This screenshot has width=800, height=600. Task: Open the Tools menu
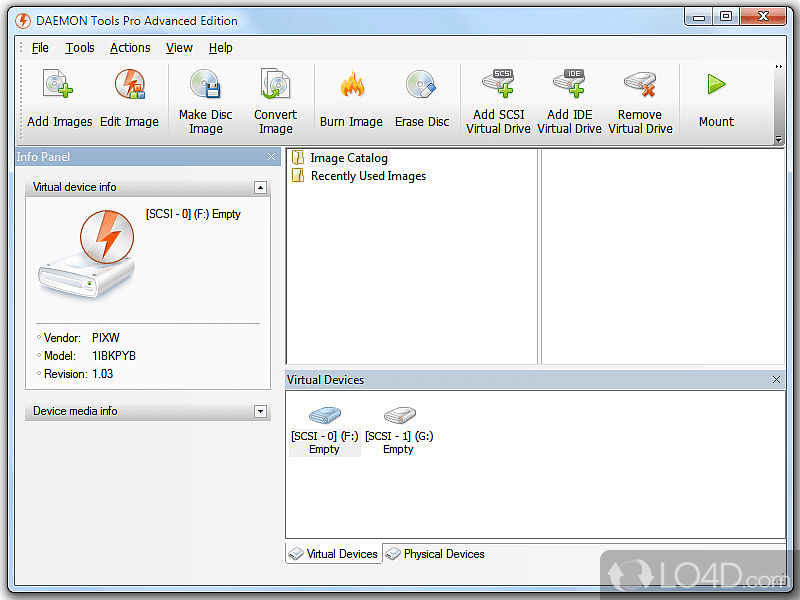pos(79,47)
